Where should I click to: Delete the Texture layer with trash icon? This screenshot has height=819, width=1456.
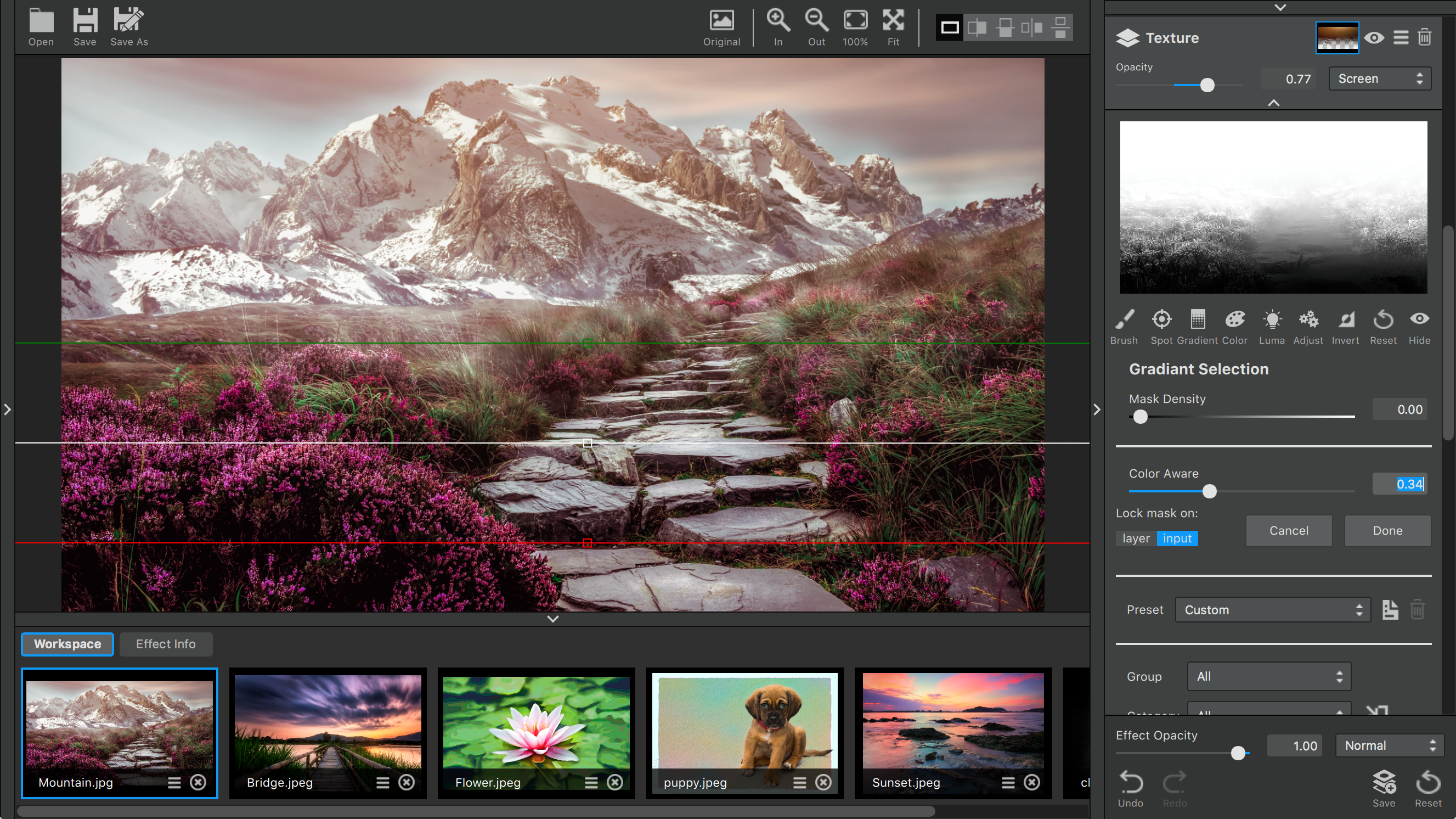[x=1424, y=37]
